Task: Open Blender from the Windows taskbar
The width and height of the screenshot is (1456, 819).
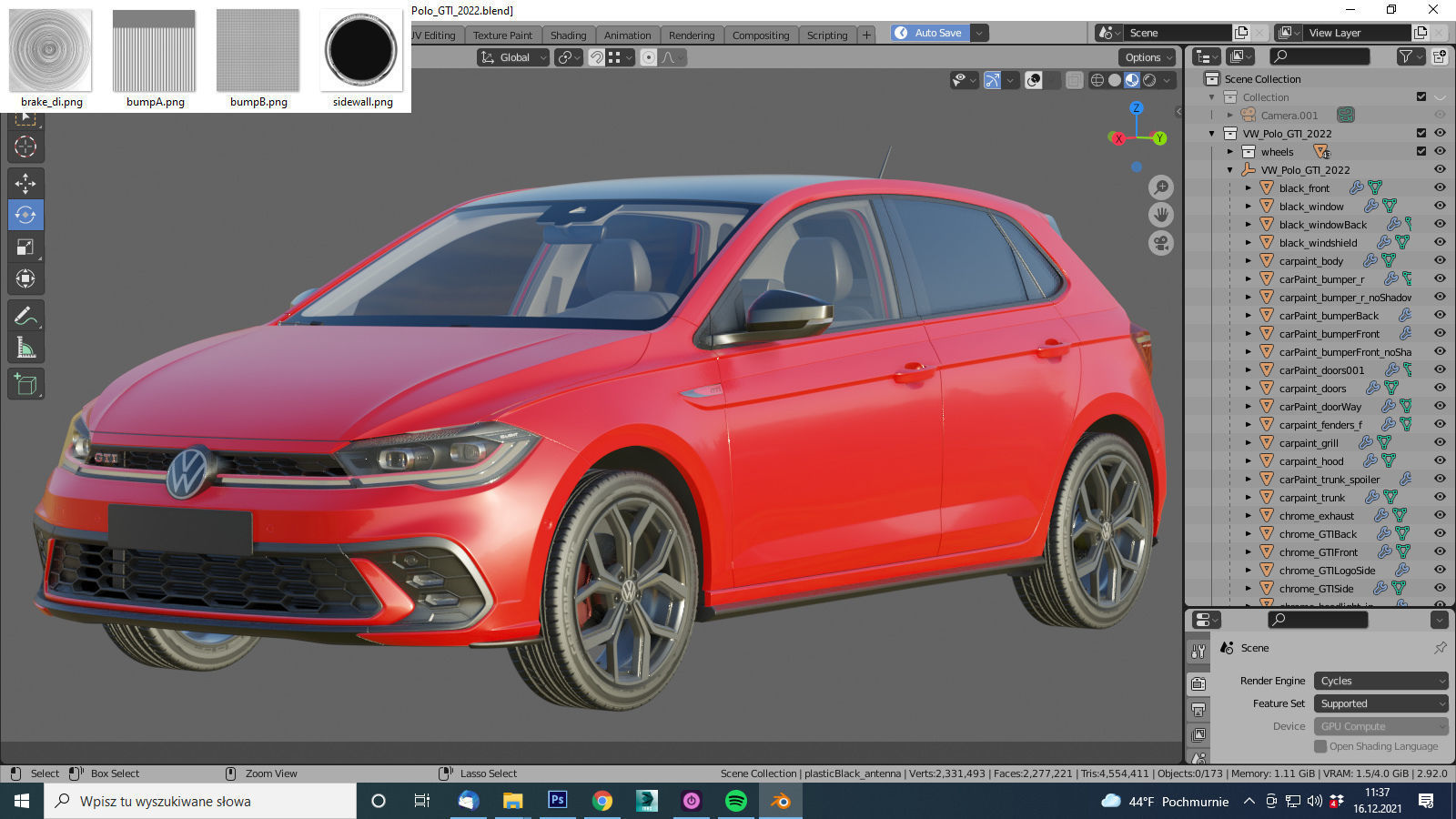Action: click(x=781, y=801)
